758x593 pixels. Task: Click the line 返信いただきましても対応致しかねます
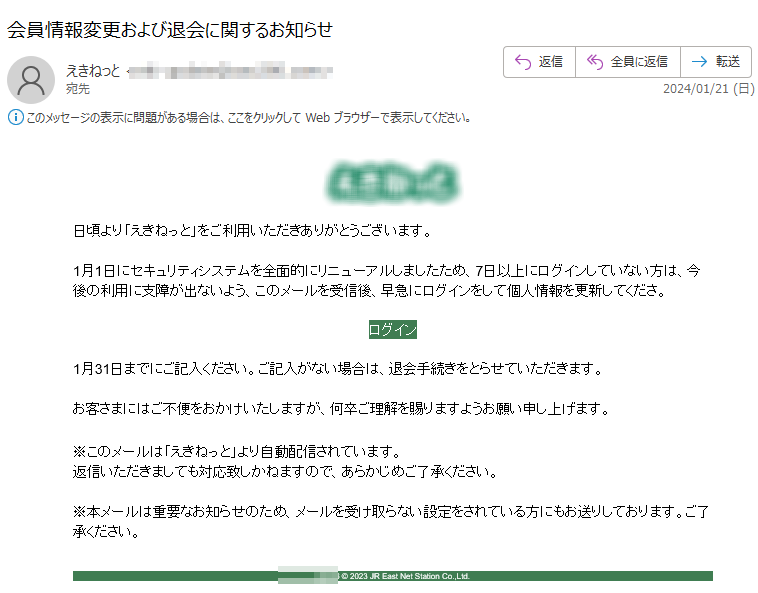click(x=285, y=471)
